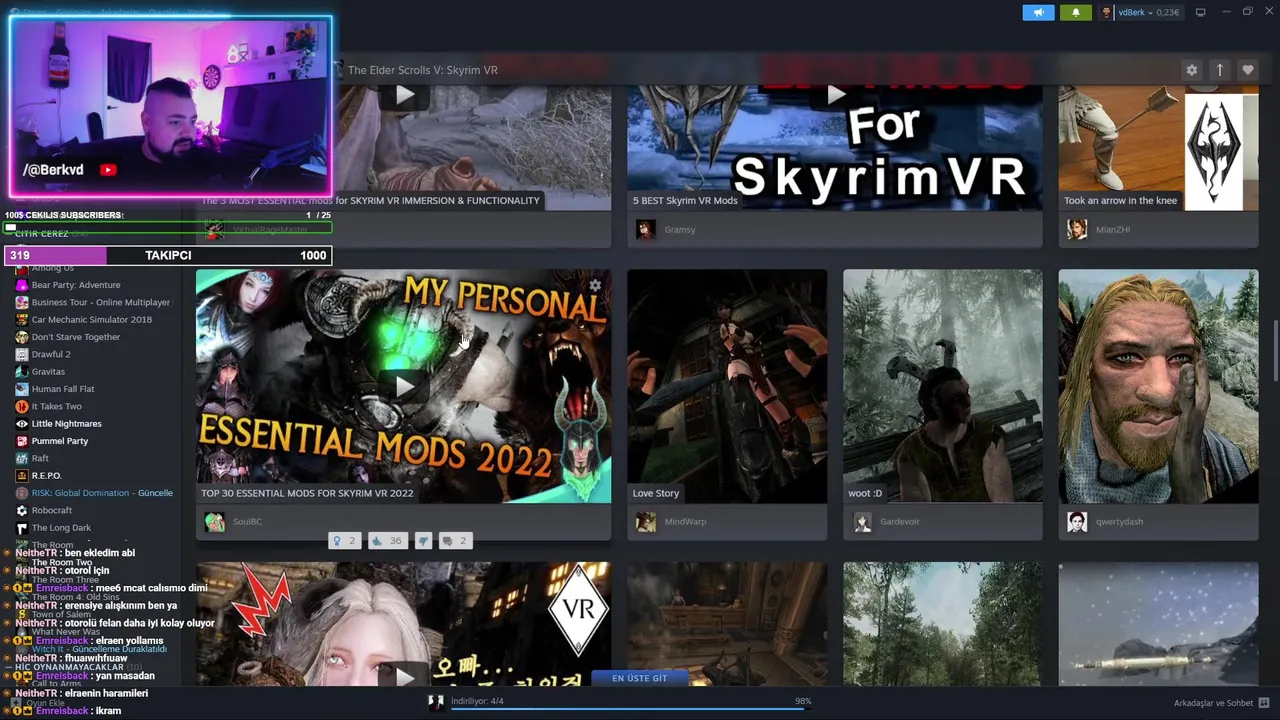Viewport: 1280px width, 720px height.
Task: Select The Long Dark in library
Action: [61, 528]
